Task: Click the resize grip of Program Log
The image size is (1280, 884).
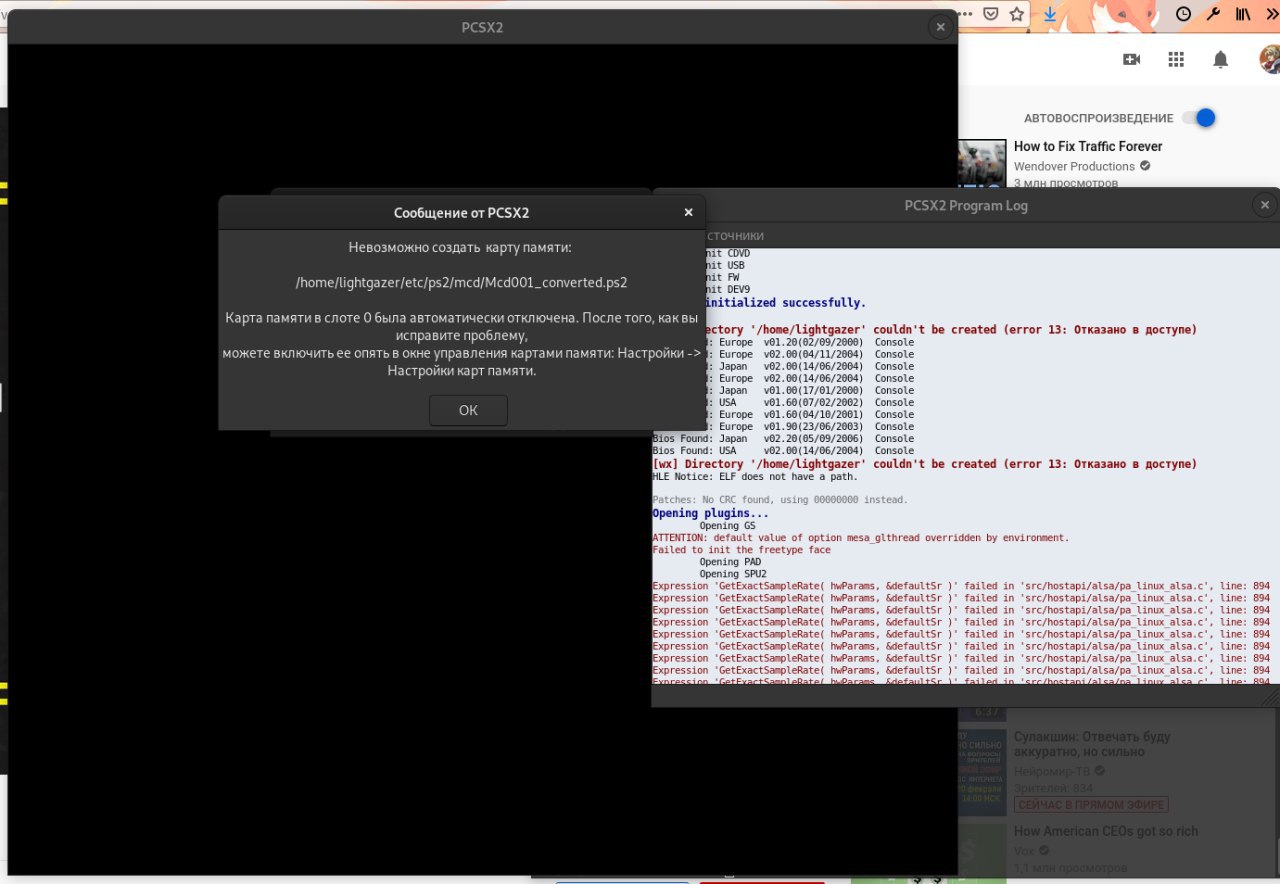Action: [x=1272, y=700]
